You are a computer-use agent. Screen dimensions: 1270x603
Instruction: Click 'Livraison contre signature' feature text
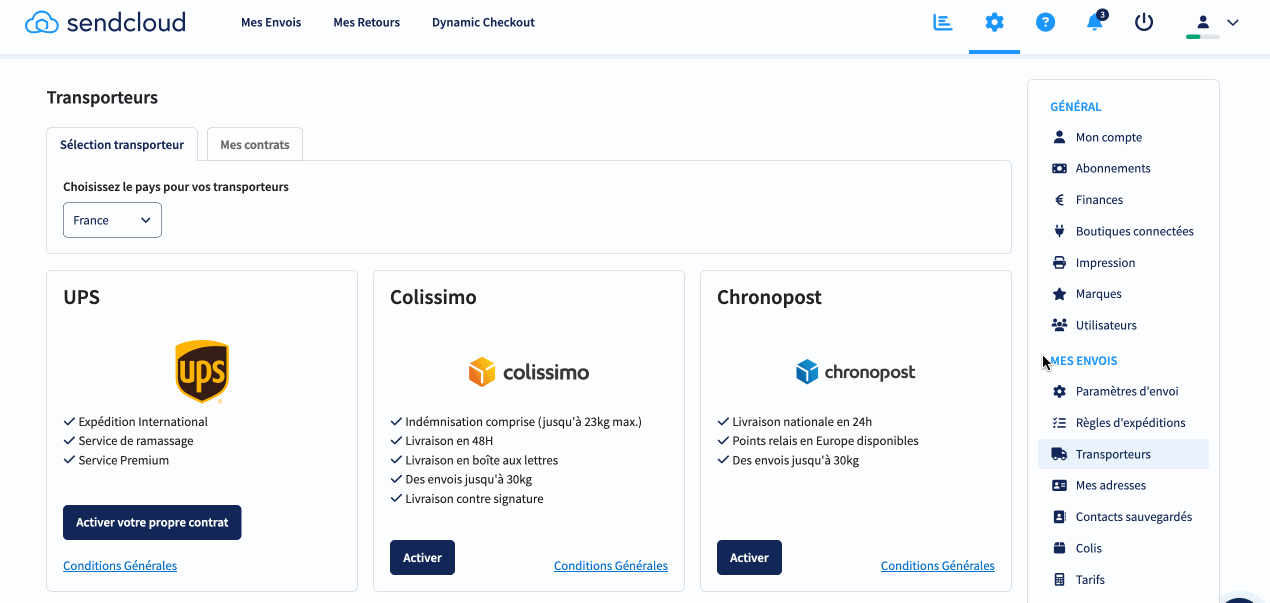pyautogui.click(x=475, y=499)
